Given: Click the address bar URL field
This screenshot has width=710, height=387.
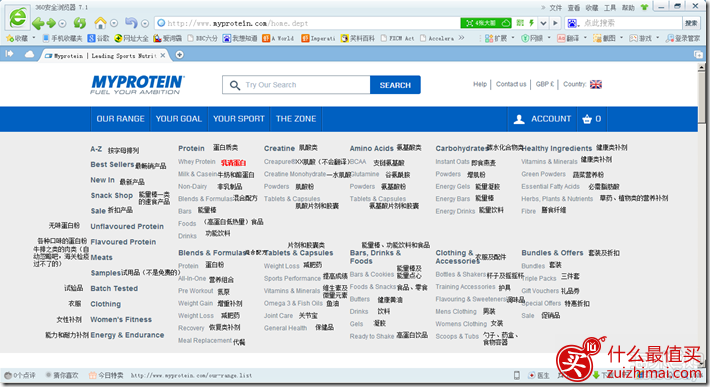Looking at the screenshot, I should pyautogui.click(x=308, y=23).
